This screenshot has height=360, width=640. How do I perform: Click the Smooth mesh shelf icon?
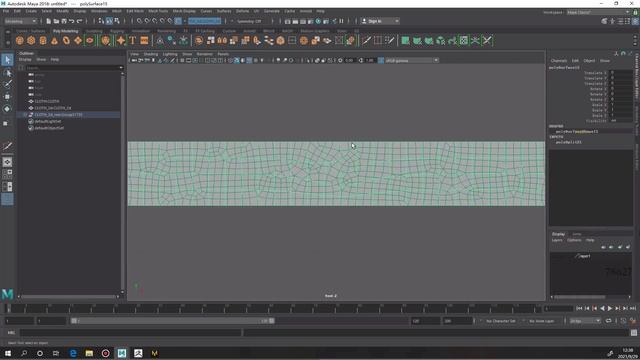(x=280, y=40)
